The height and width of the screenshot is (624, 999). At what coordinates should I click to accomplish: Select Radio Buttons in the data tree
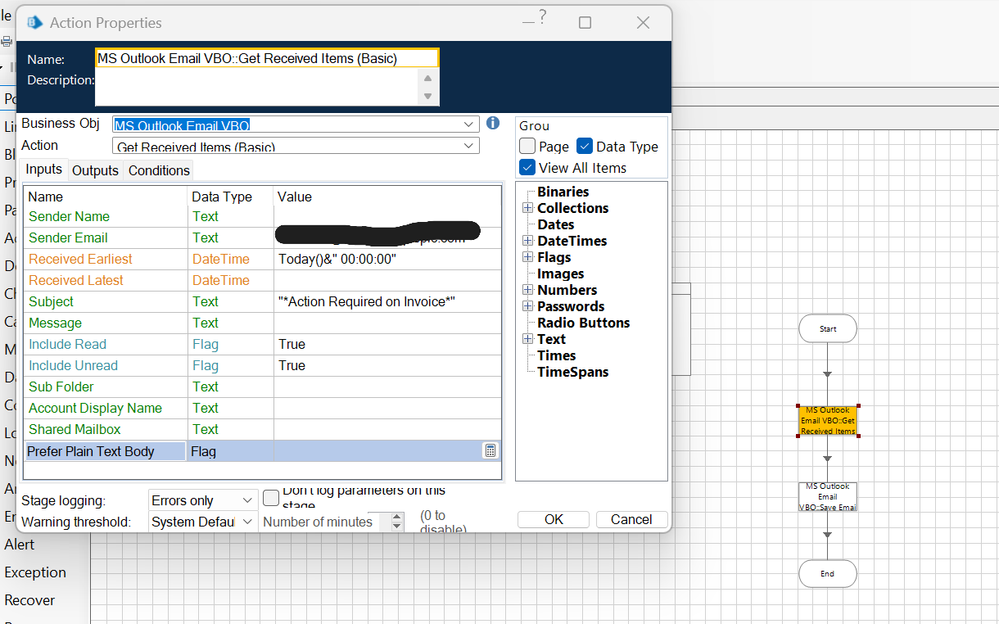tap(583, 323)
